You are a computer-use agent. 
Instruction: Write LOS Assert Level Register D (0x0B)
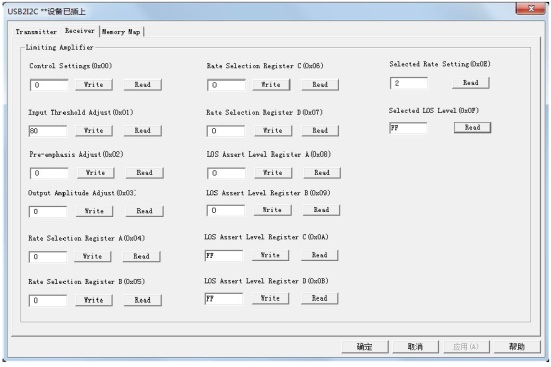(x=271, y=298)
